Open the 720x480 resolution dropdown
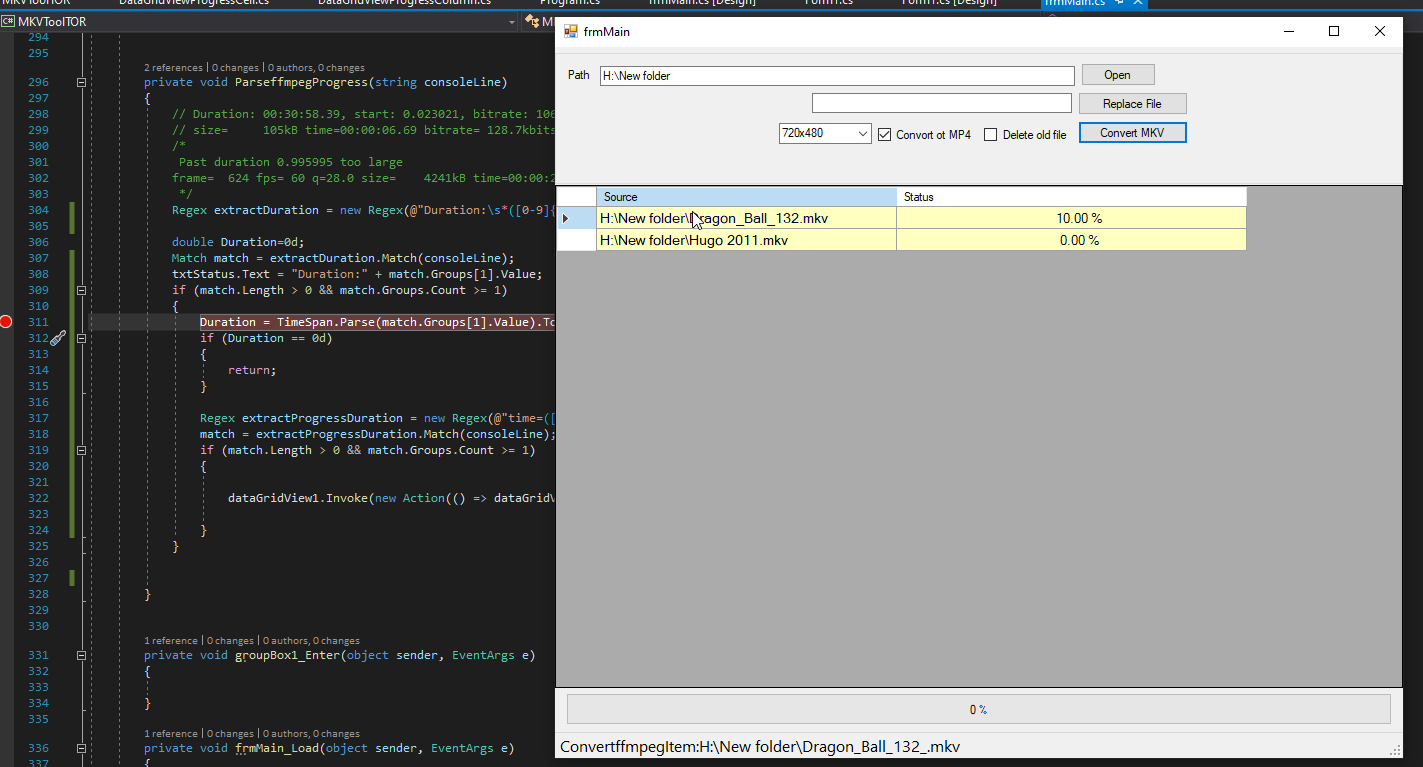The width and height of the screenshot is (1423, 767). point(863,133)
